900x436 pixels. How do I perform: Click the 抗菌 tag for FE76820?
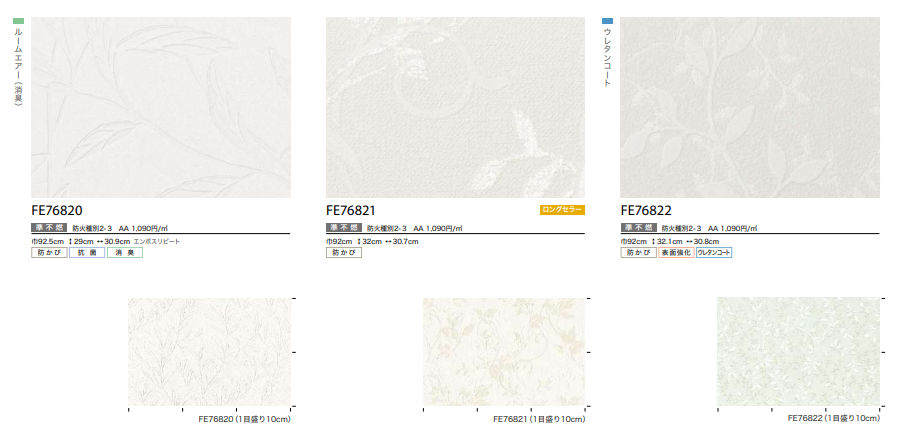pyautogui.click(x=86, y=253)
